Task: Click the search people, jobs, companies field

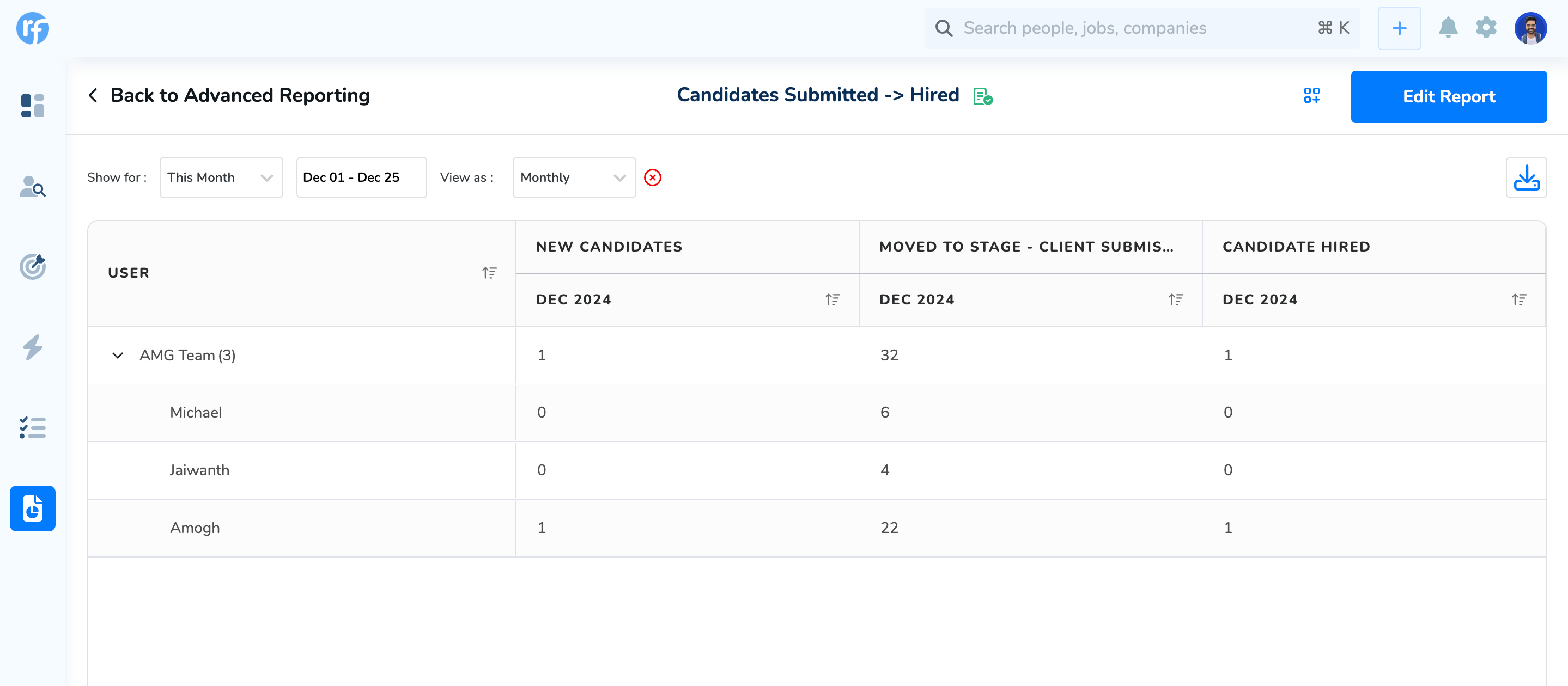Action: coord(1132,28)
